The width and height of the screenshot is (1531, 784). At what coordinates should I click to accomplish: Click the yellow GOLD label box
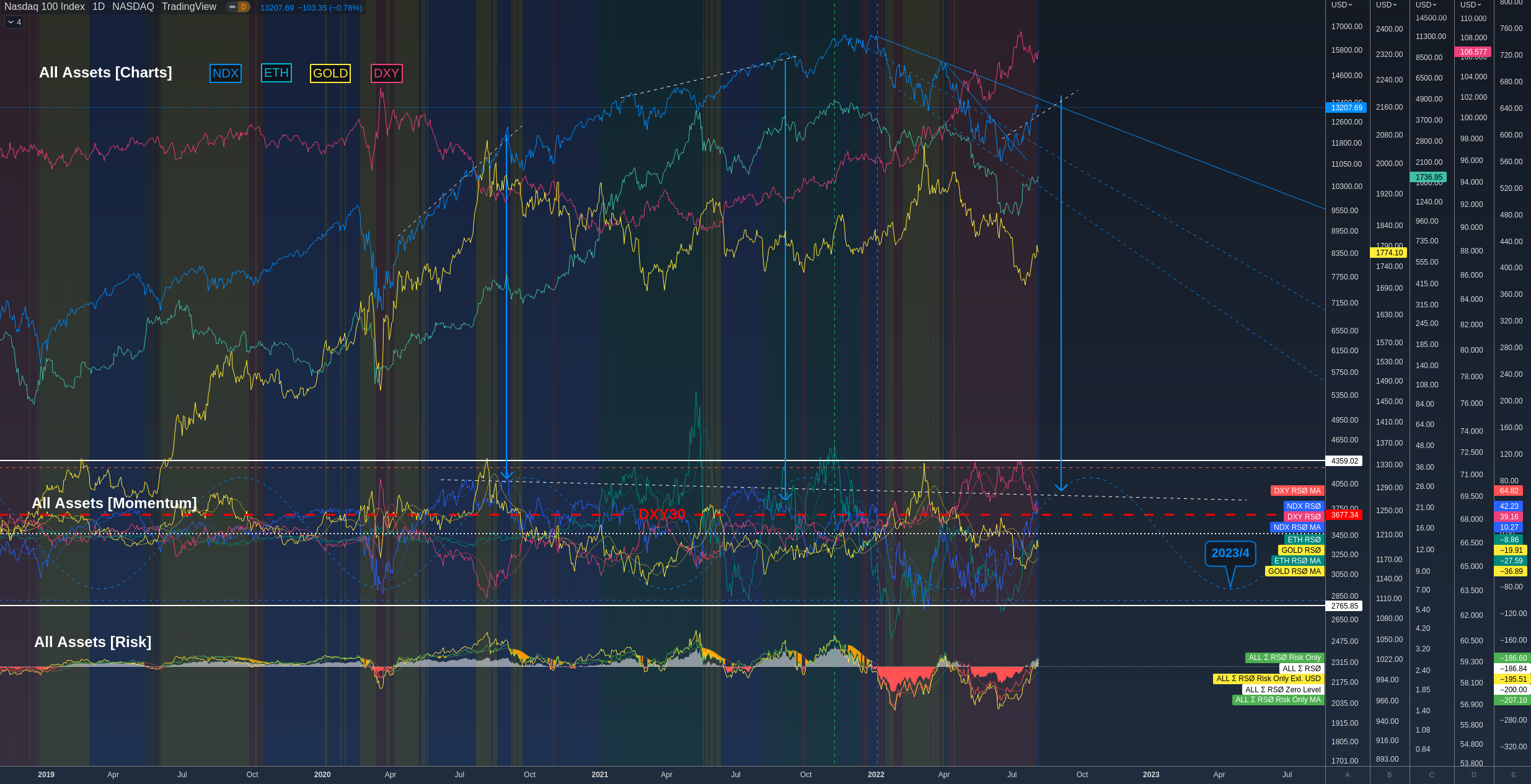pyautogui.click(x=330, y=74)
